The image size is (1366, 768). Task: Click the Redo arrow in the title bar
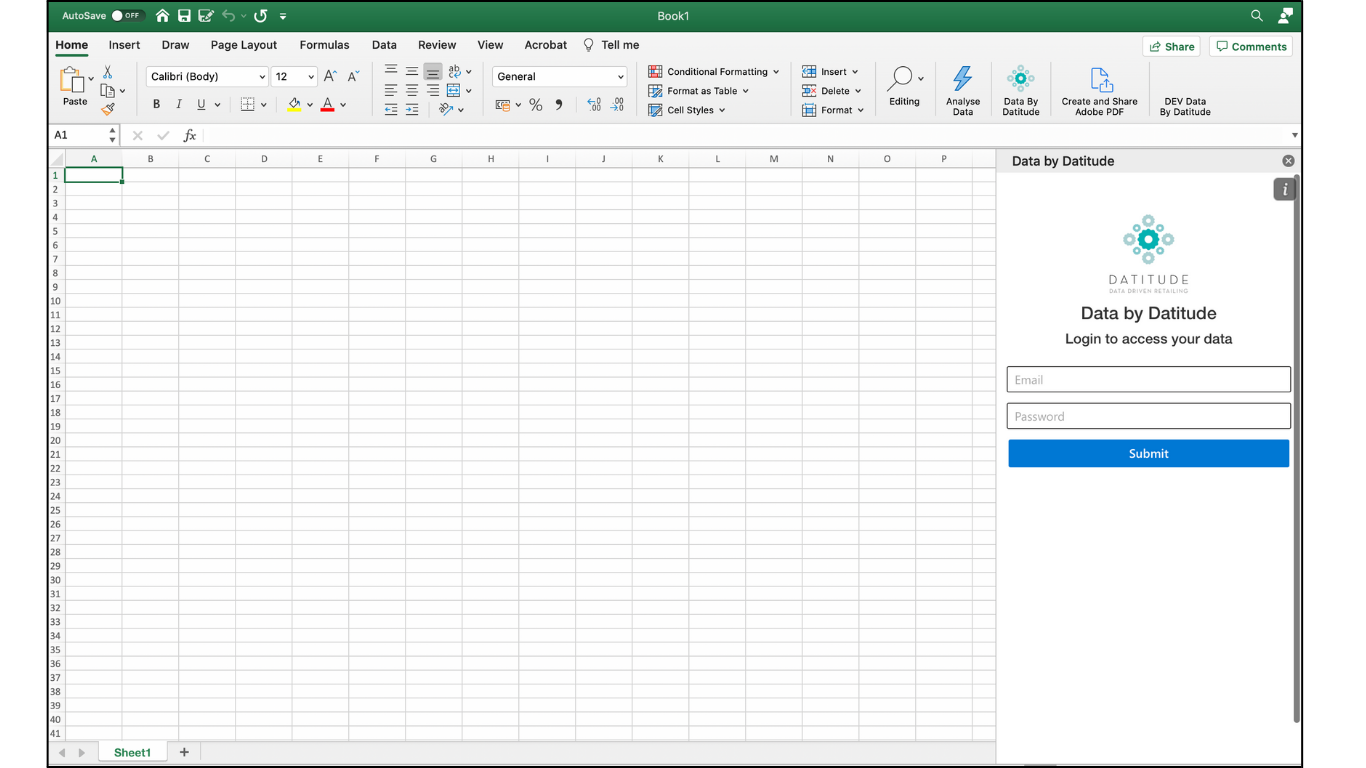tap(261, 16)
